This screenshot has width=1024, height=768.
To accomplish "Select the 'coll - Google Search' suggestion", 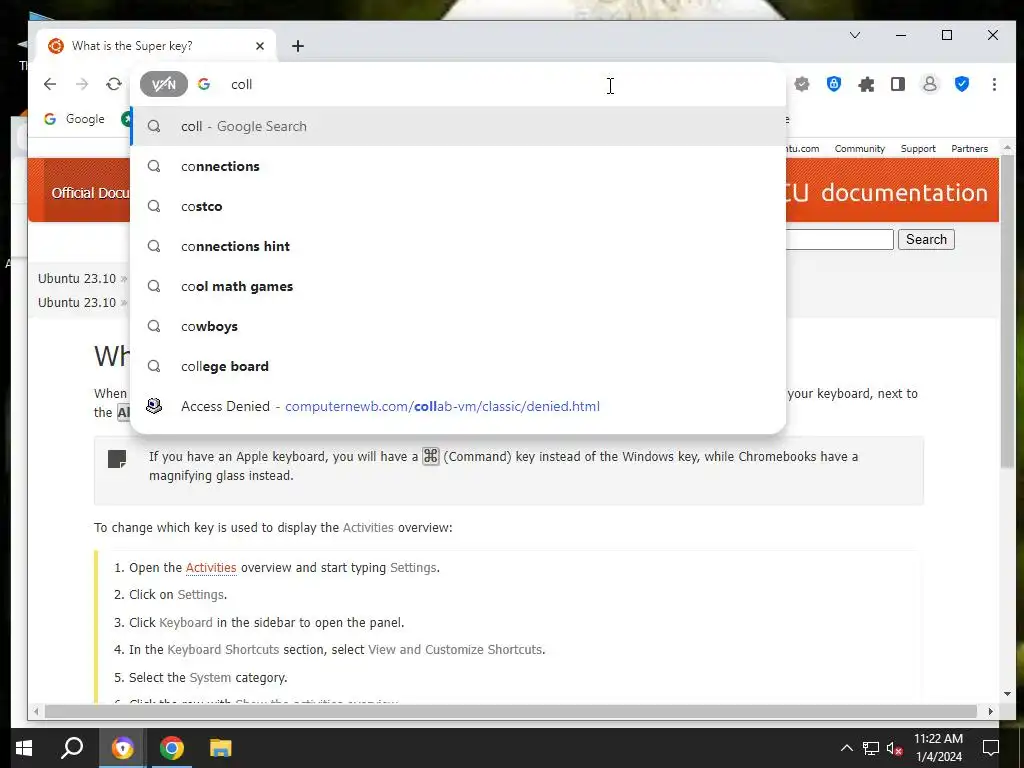I will 458,126.
